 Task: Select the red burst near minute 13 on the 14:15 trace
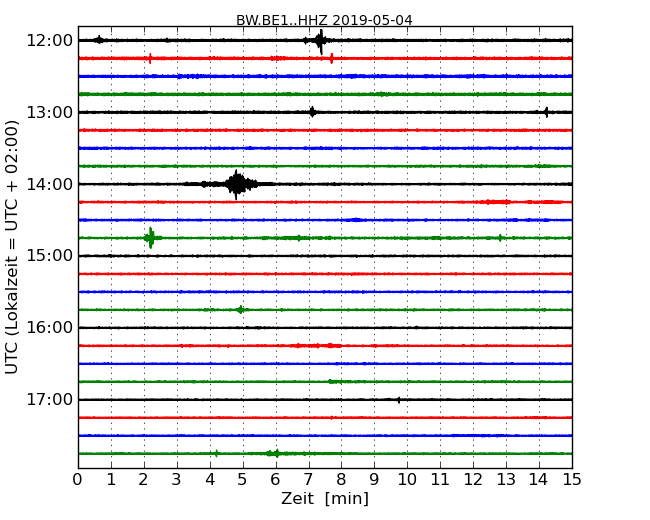497,202
